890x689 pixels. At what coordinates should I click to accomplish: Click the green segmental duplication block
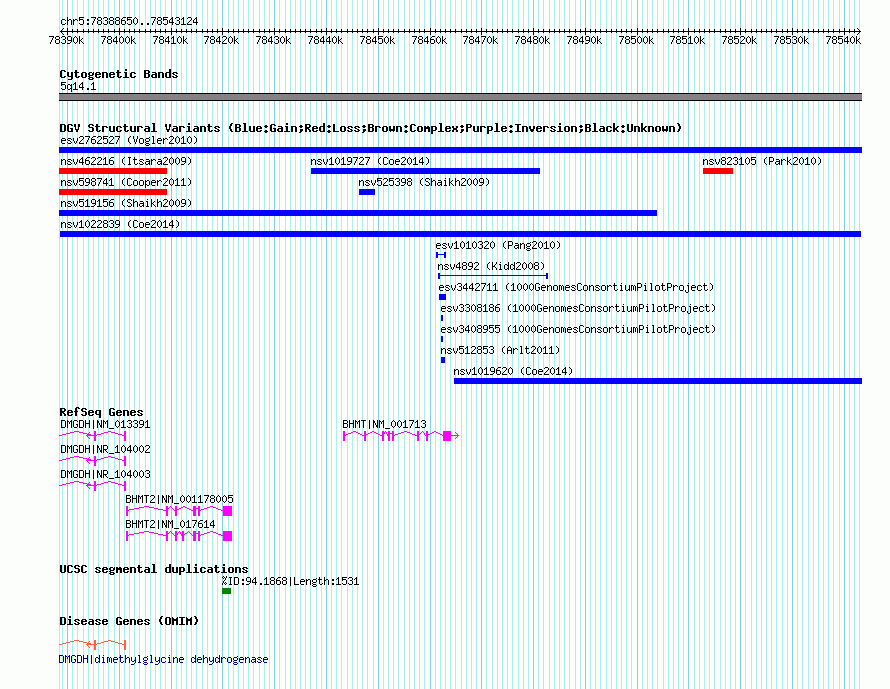pyautogui.click(x=226, y=591)
